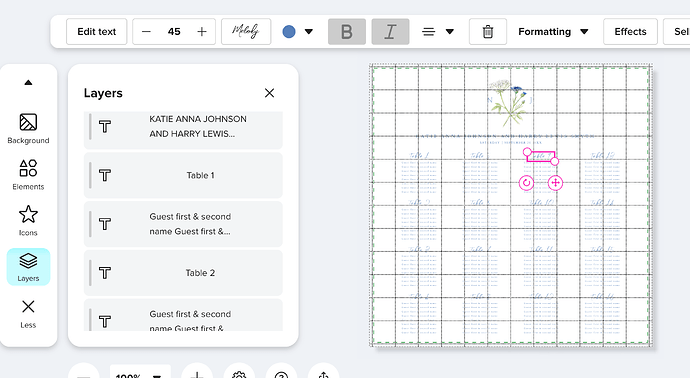The height and width of the screenshot is (378, 690).
Task: Delete selected element with trash icon
Action: tap(488, 32)
